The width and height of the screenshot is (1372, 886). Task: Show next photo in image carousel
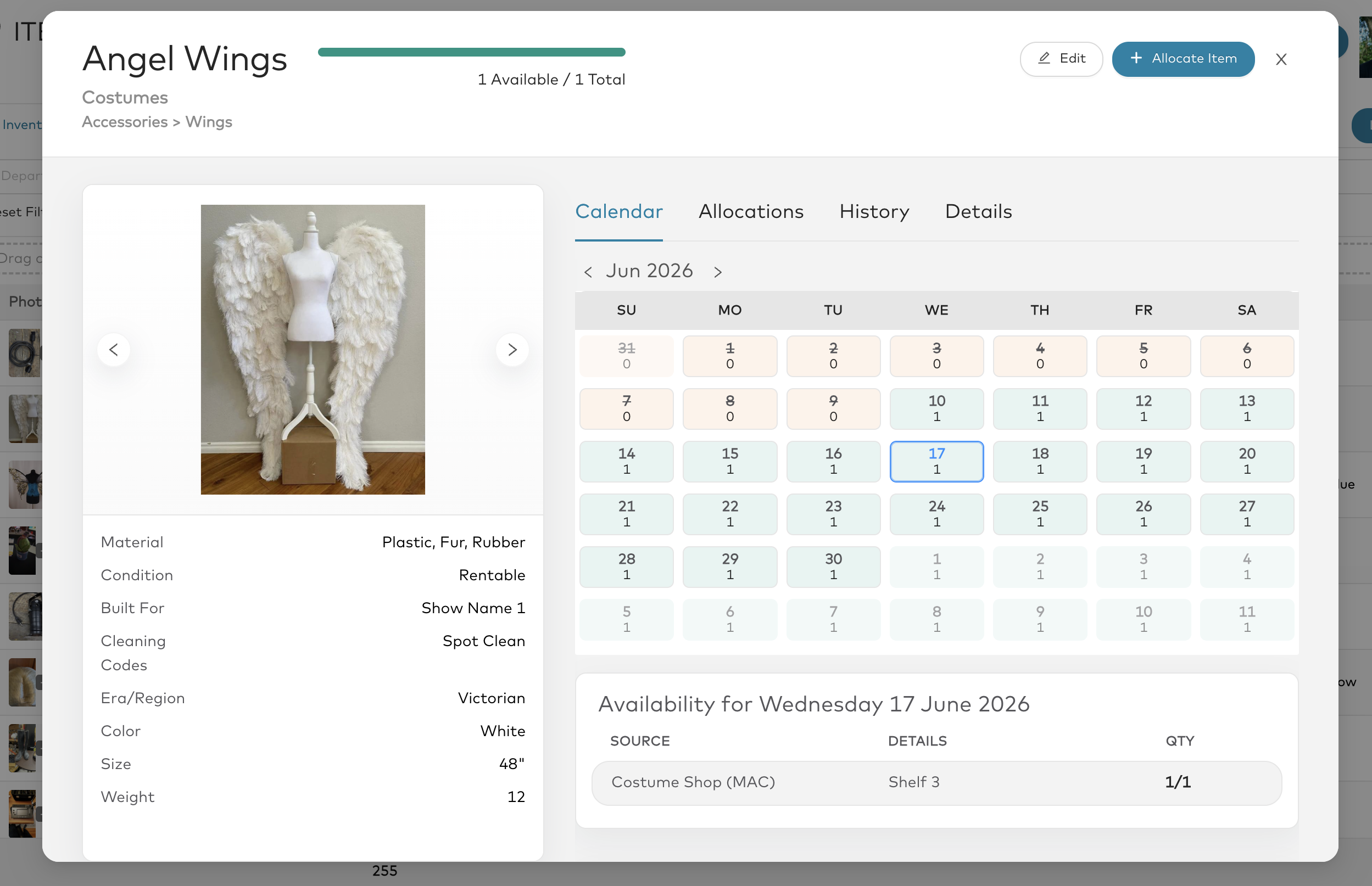pyautogui.click(x=512, y=349)
